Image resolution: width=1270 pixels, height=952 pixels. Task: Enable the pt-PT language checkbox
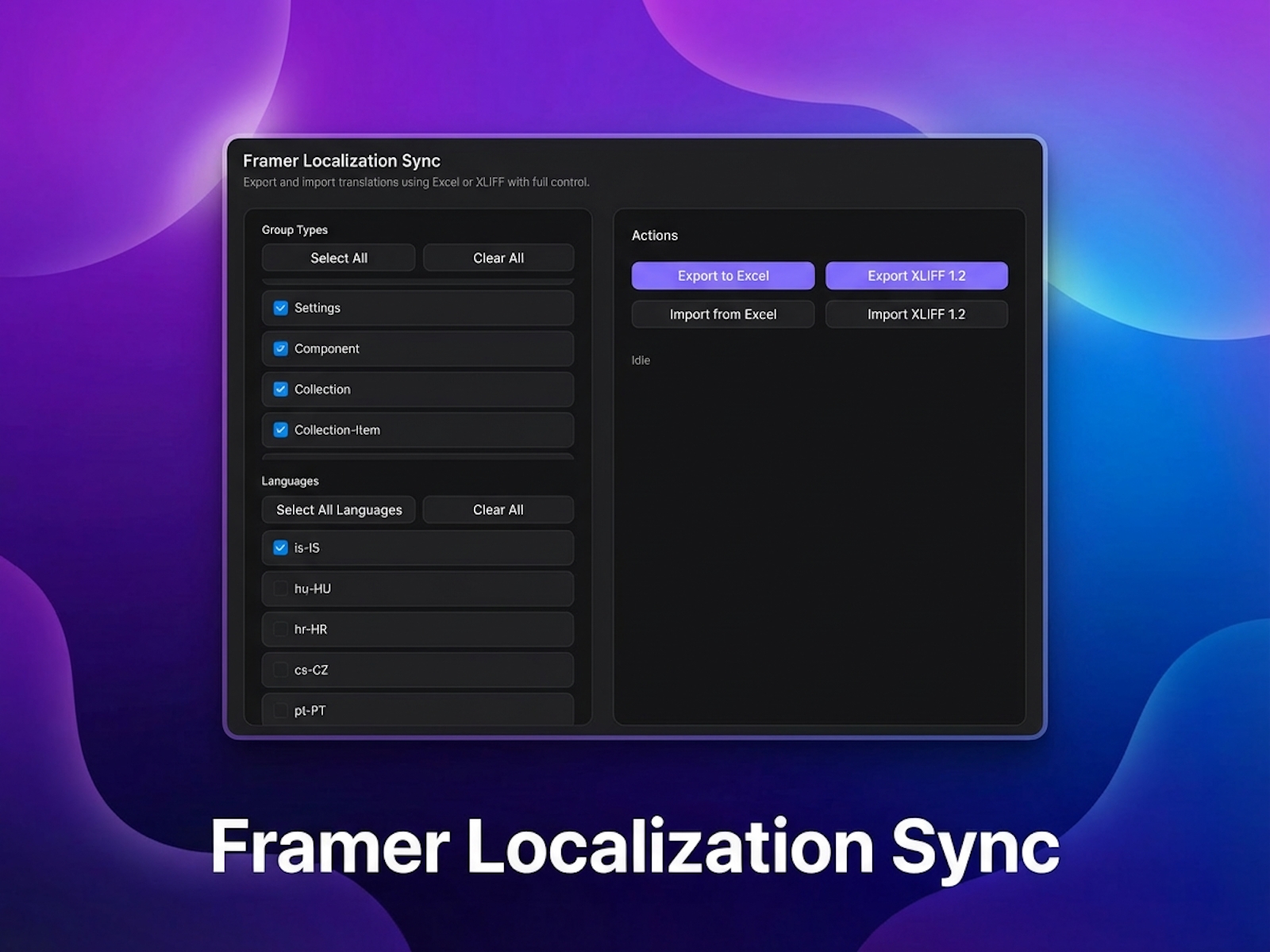pos(280,710)
